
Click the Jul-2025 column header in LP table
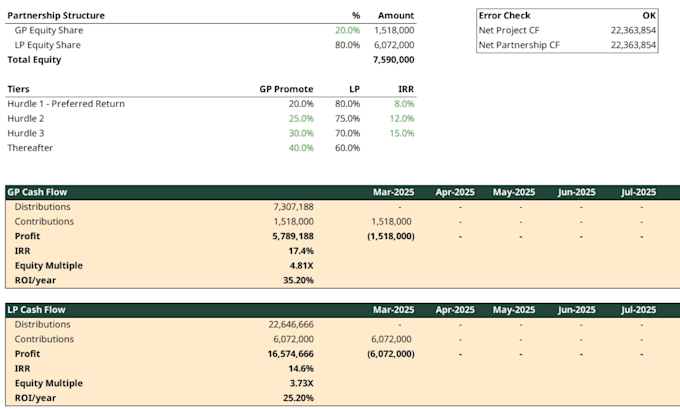[638, 310]
